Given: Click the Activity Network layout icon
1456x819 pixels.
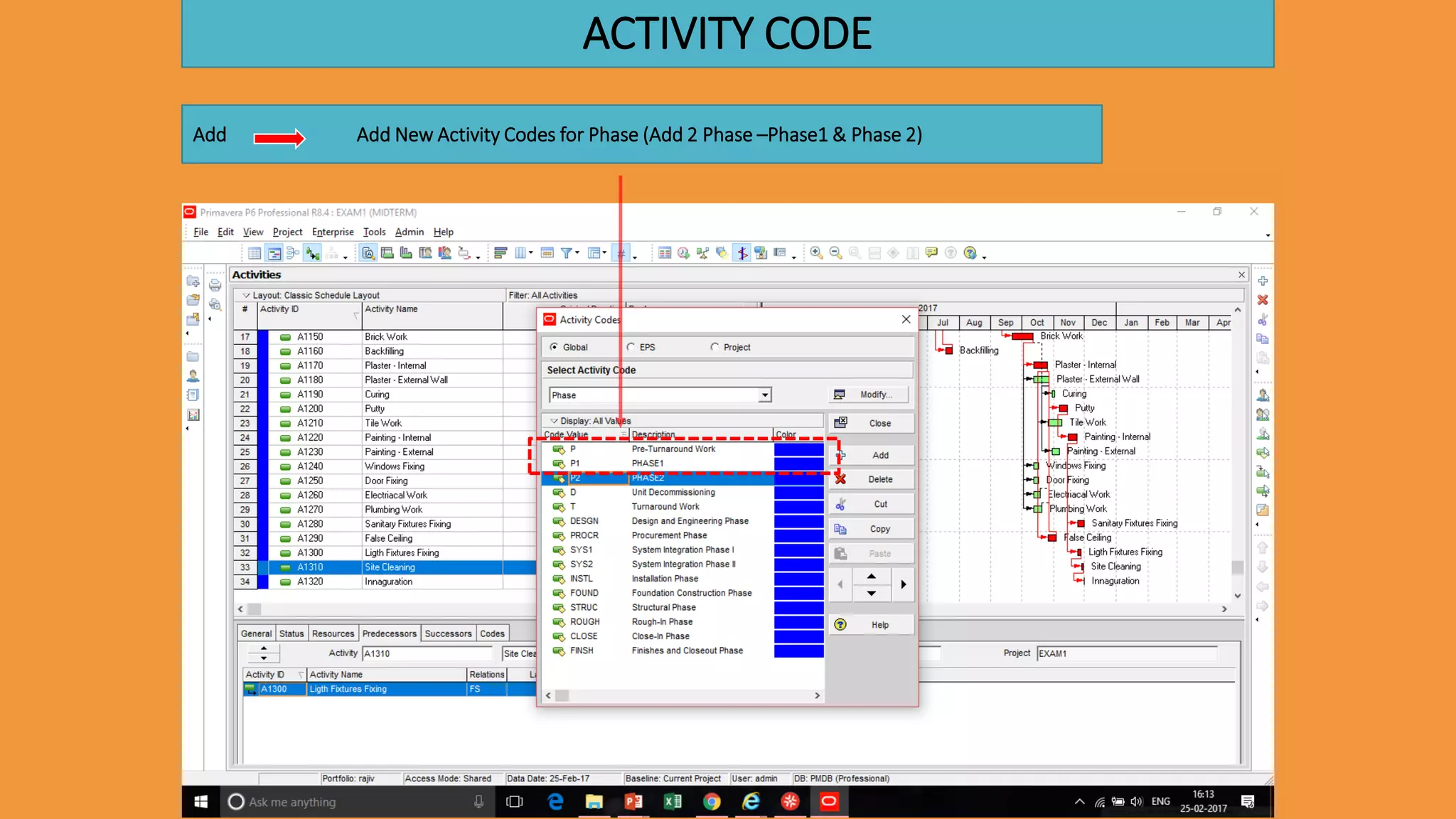Looking at the screenshot, I should pos(293,253).
